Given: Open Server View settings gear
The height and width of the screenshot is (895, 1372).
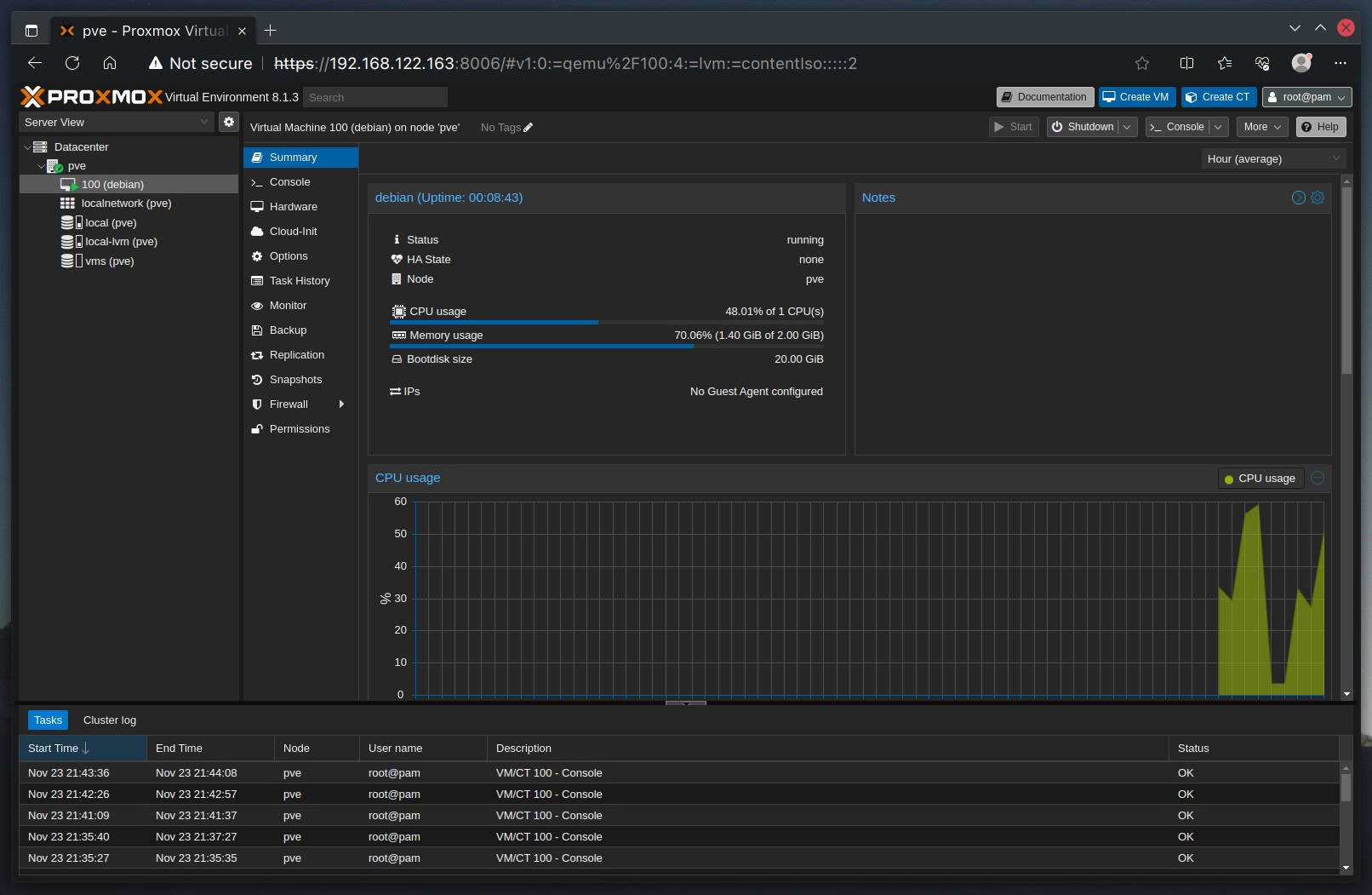Looking at the screenshot, I should (x=229, y=122).
